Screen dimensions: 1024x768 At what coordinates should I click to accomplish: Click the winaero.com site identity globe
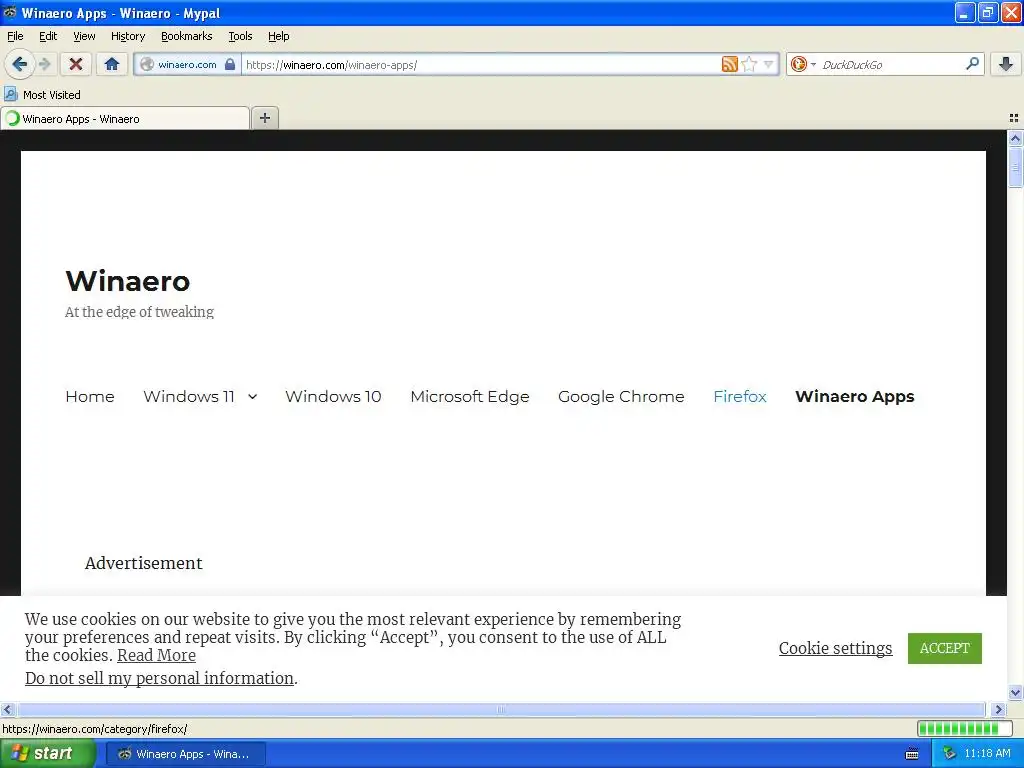pos(148,64)
